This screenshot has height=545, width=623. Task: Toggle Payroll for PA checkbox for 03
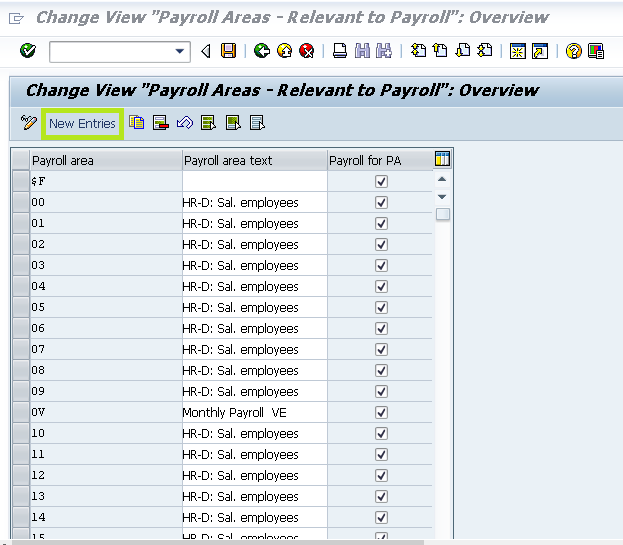(x=381, y=265)
